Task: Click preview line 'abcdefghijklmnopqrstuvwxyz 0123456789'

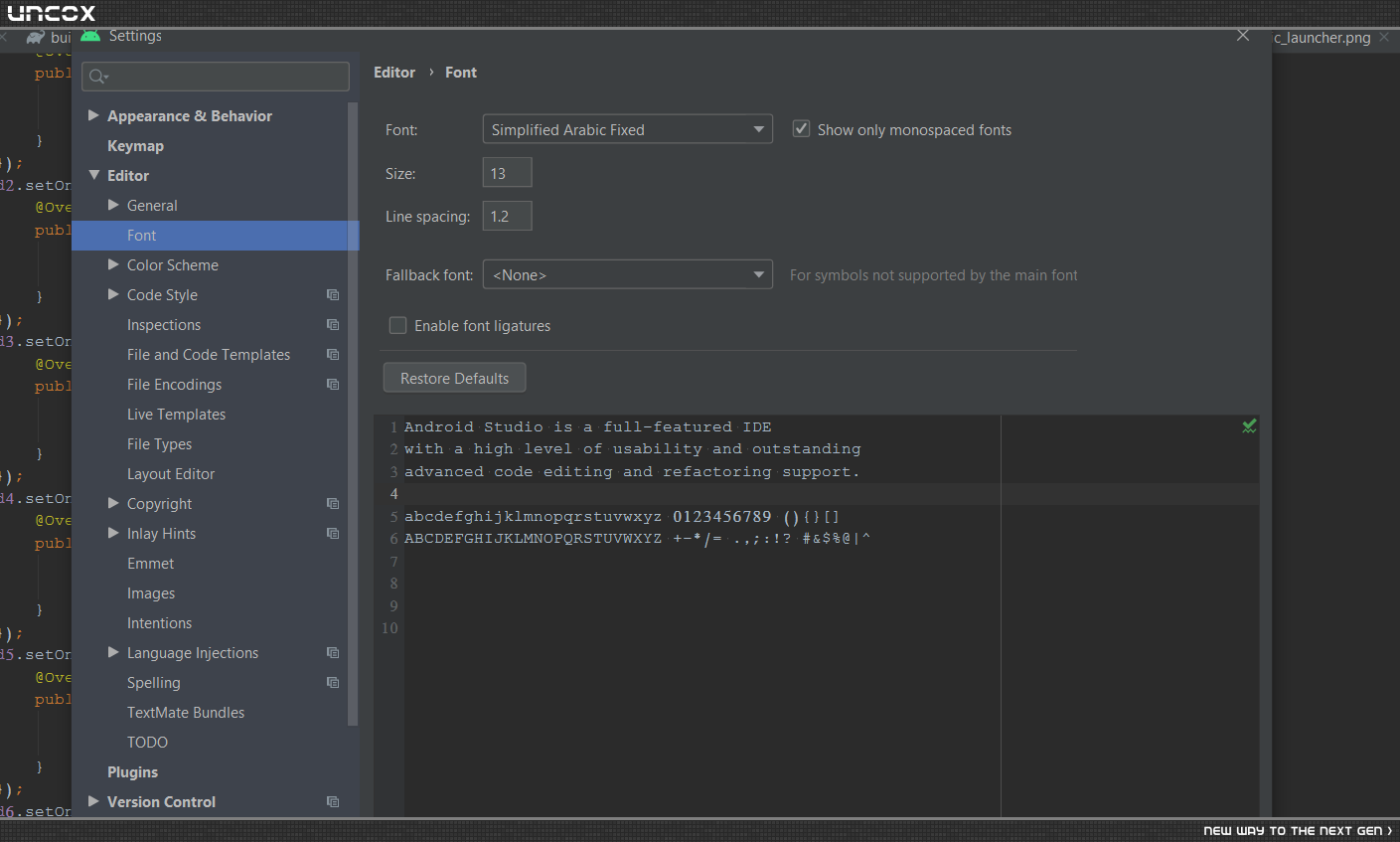Action: (x=588, y=516)
